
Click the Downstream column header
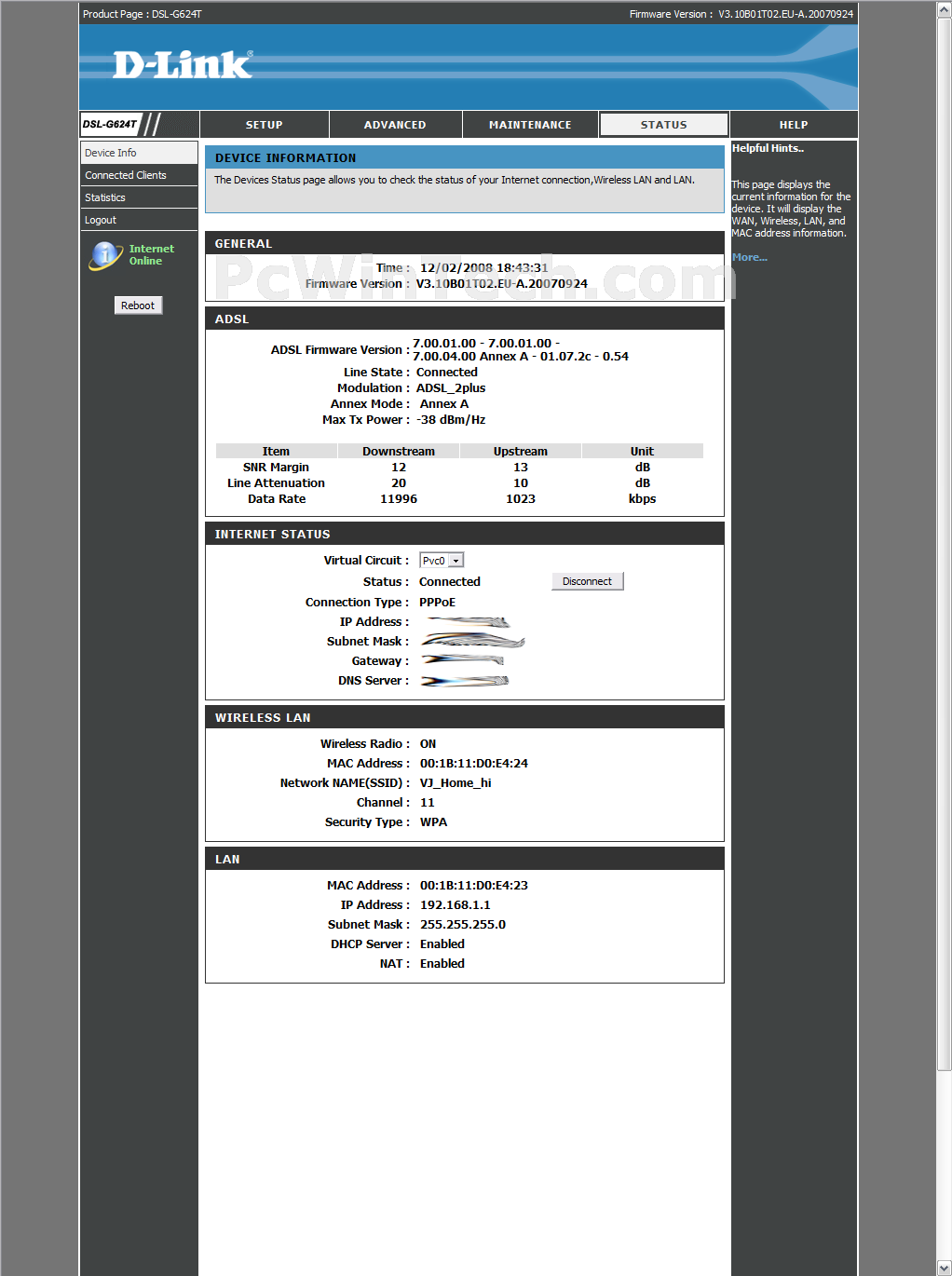point(399,452)
